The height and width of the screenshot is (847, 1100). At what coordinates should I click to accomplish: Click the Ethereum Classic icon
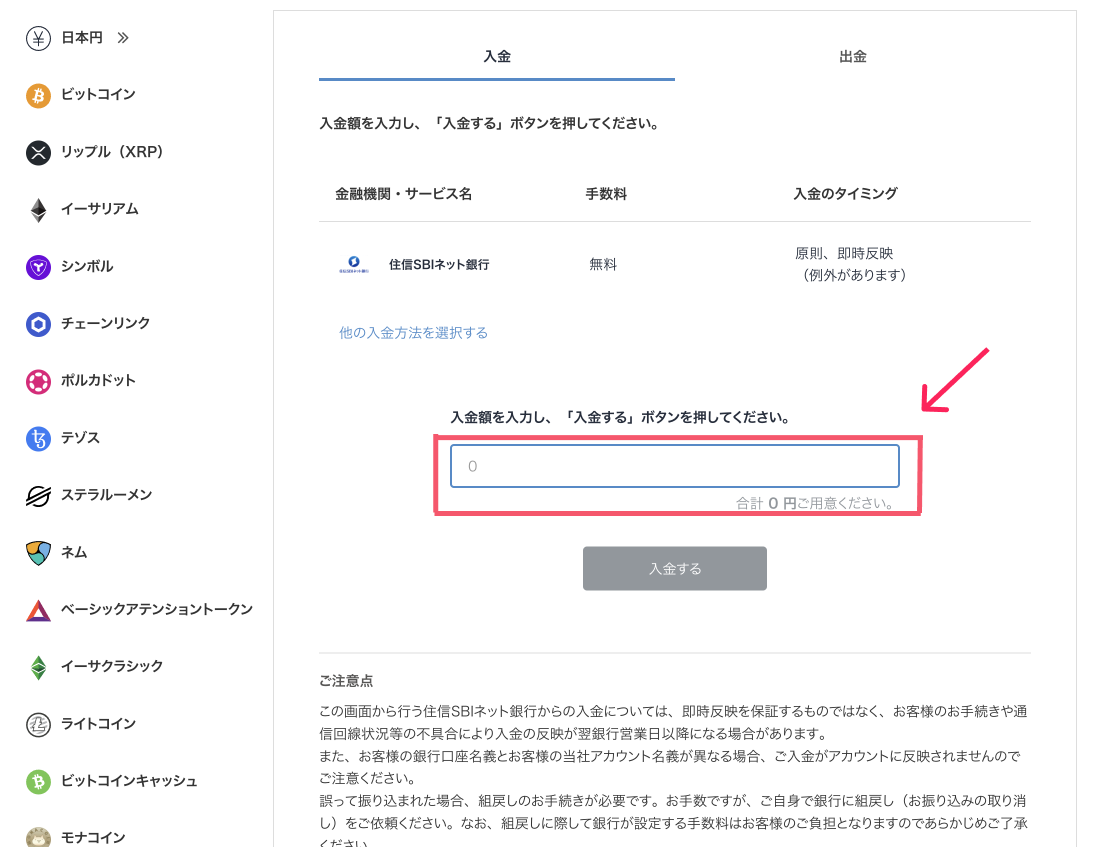coord(38,667)
